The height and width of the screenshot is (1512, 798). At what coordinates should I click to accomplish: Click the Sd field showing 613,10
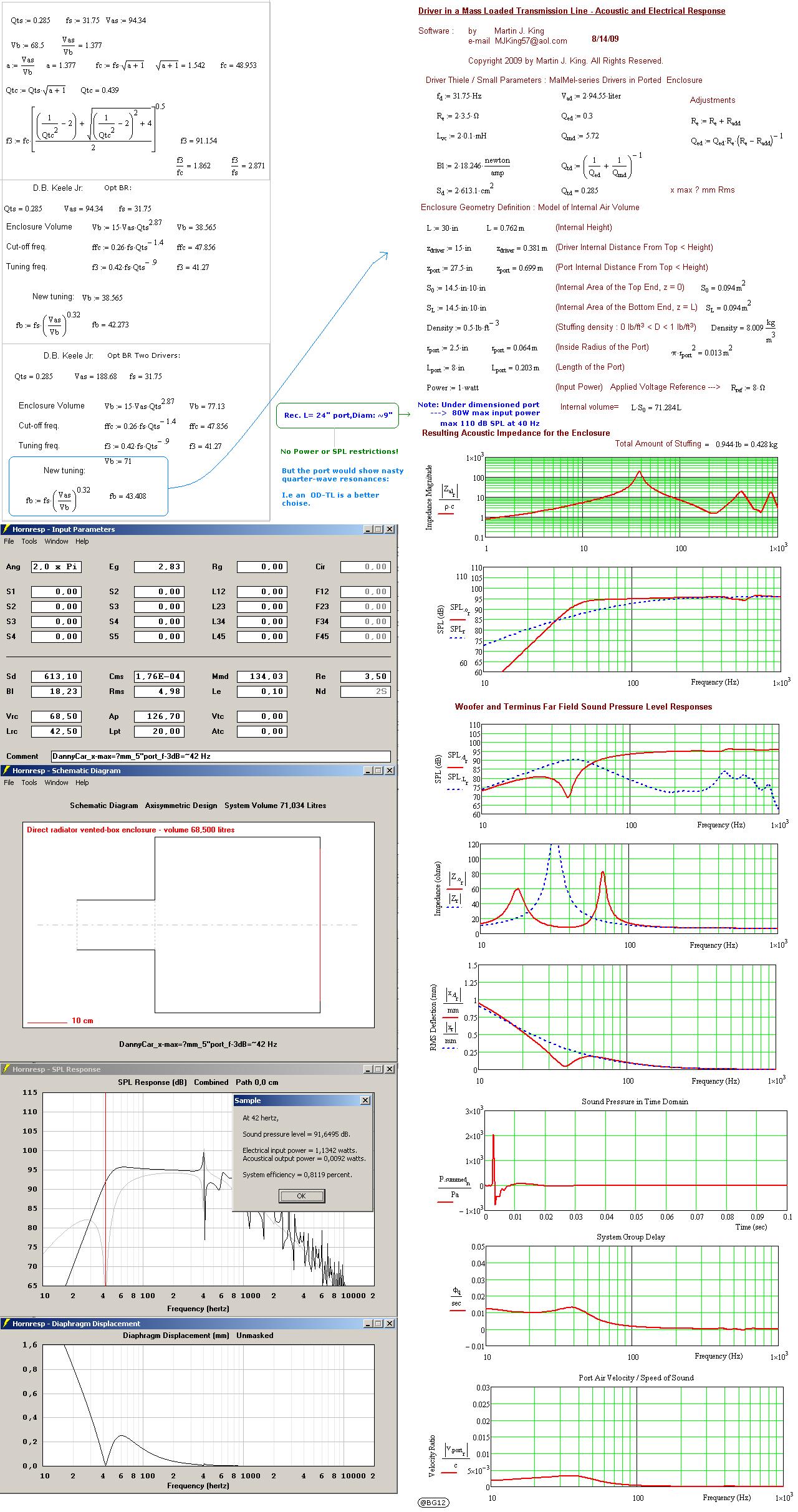57,677
